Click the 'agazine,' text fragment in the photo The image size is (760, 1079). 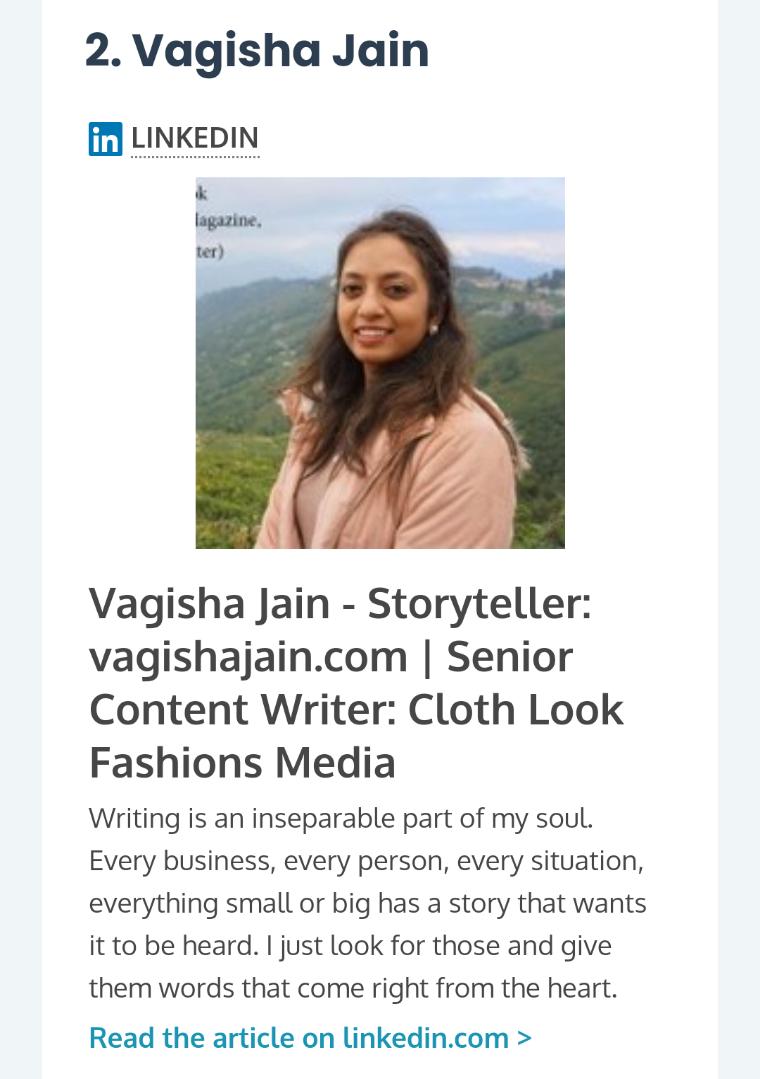point(229,221)
